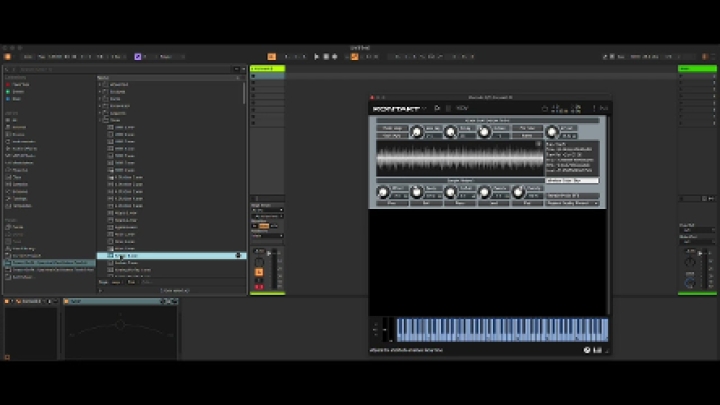Toggle the orange button right of Record
Screen dimensions: 720x405
pyautogui.click(x=354, y=56)
